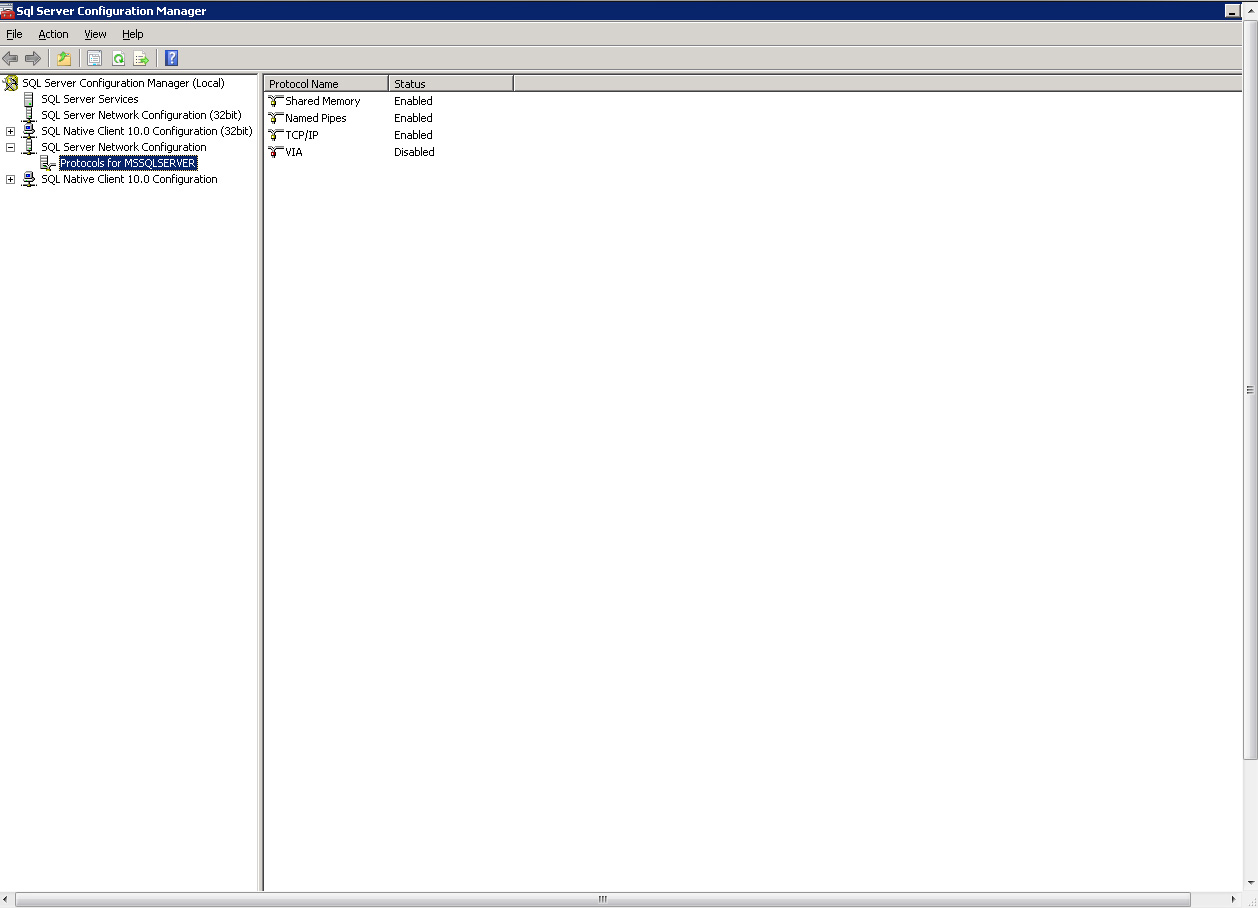This screenshot has height=908, width=1258.
Task: Click the VIA protocol icon
Action: (x=276, y=152)
